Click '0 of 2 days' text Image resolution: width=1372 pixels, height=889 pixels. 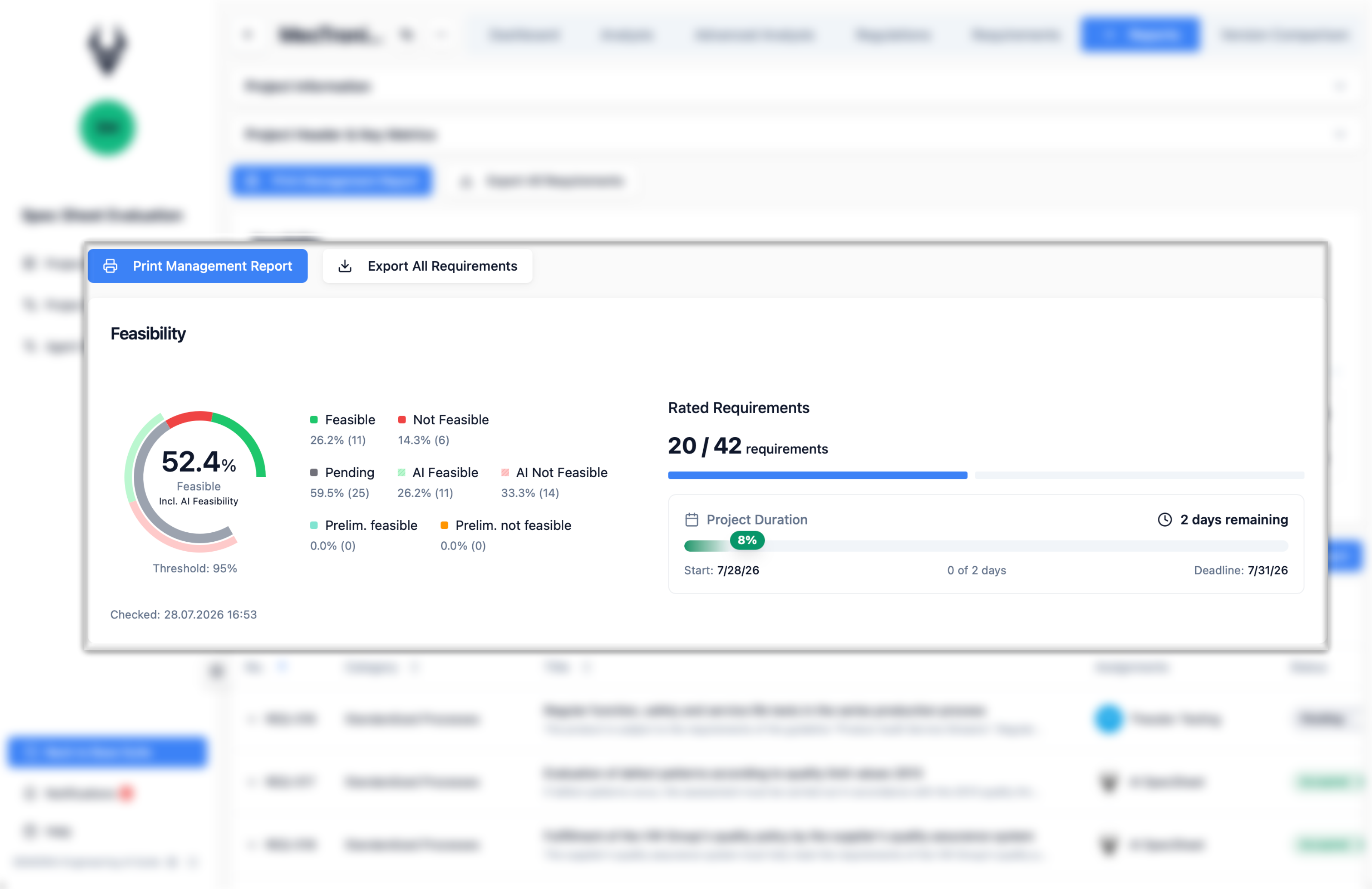(977, 571)
